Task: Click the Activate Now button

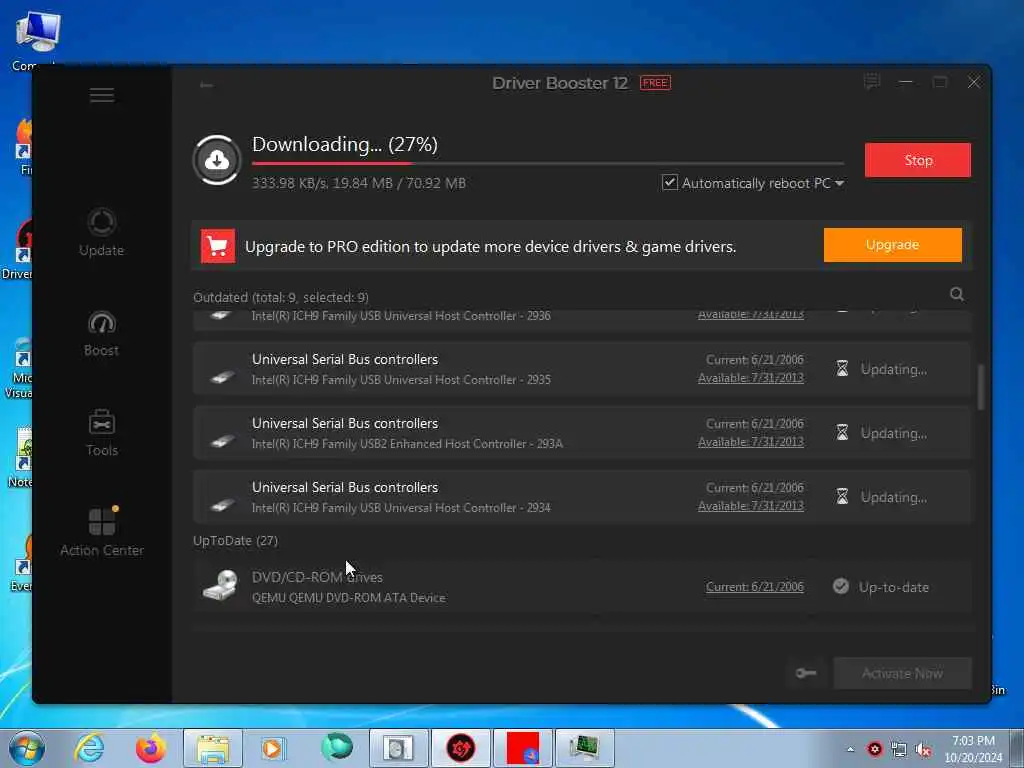Action: point(902,673)
